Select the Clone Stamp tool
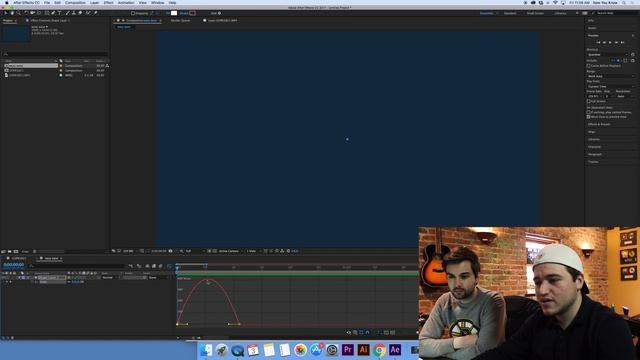The image size is (640, 360). [x=73, y=13]
